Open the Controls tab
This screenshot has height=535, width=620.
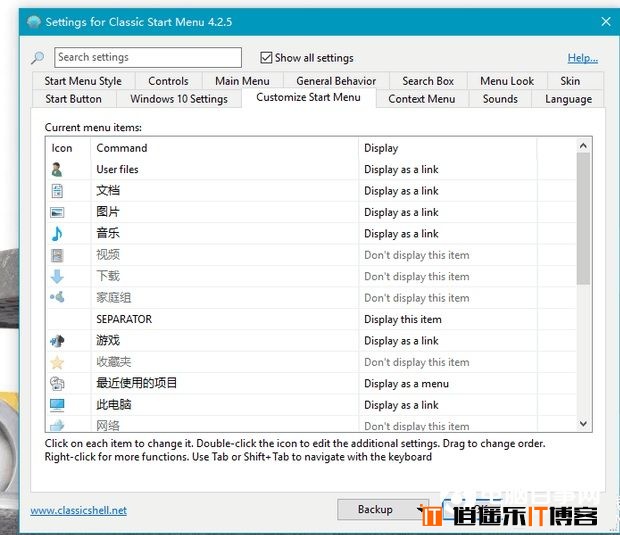(x=168, y=81)
